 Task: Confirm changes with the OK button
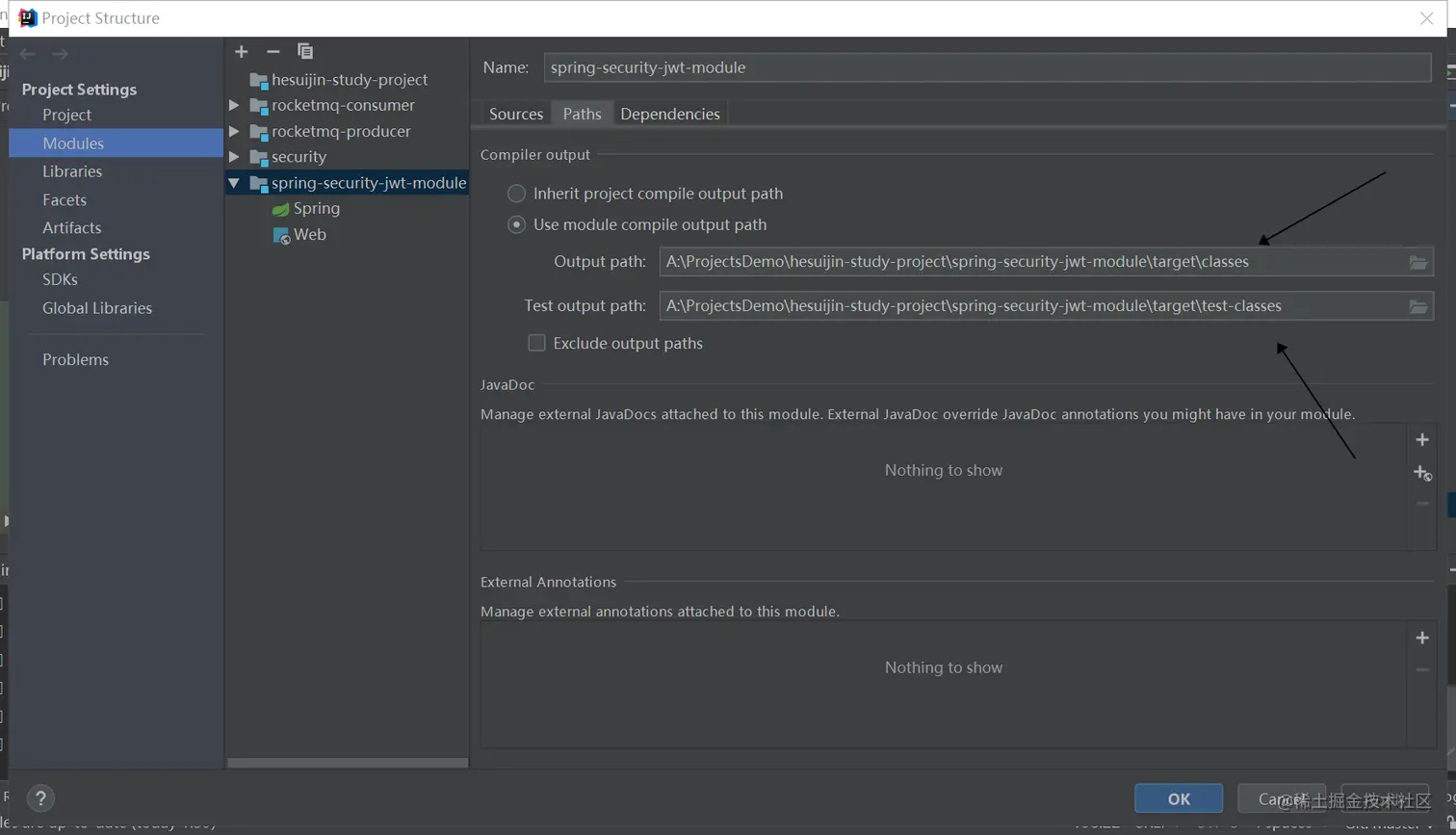[x=1179, y=798]
